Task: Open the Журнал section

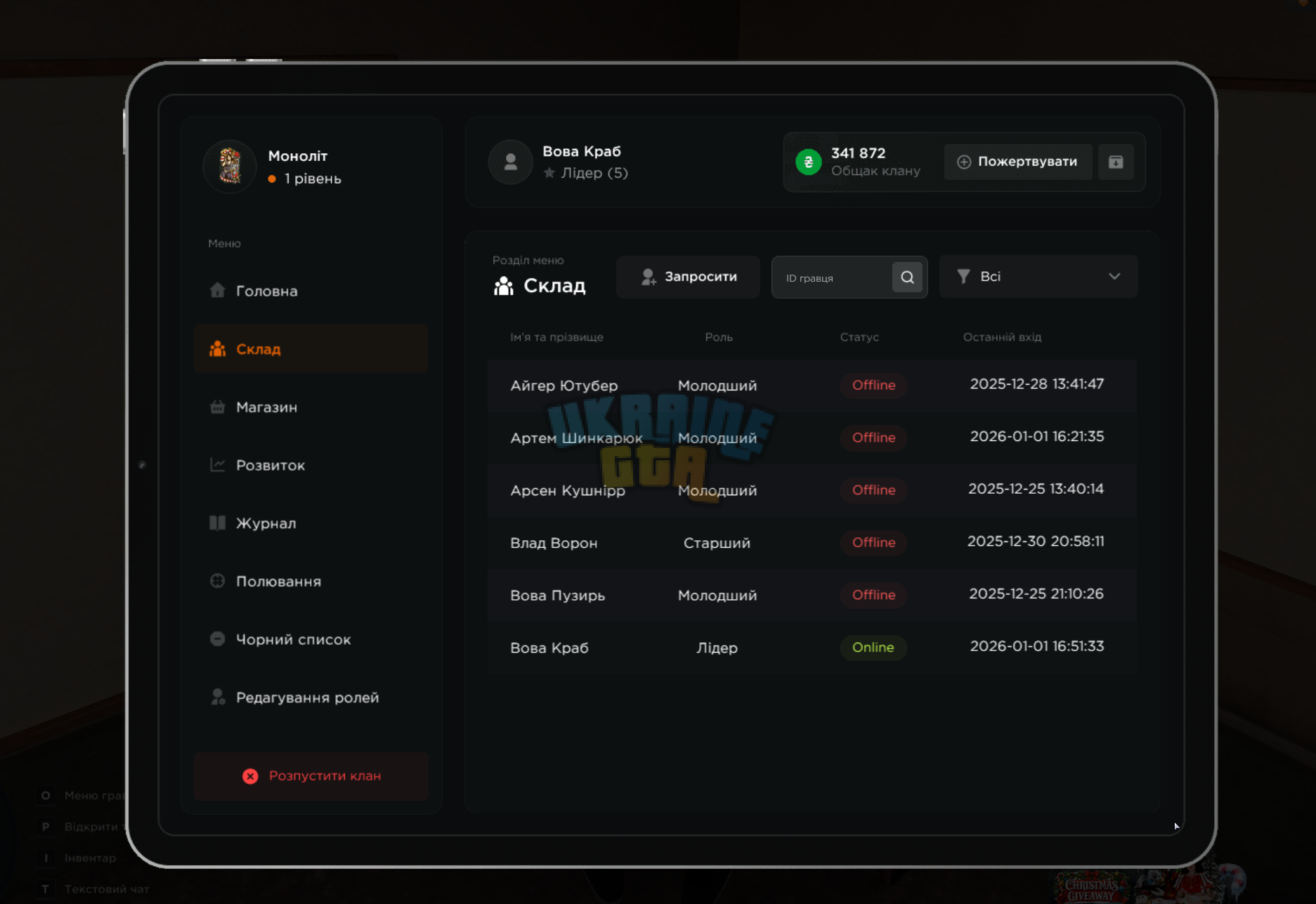Action: point(311,523)
